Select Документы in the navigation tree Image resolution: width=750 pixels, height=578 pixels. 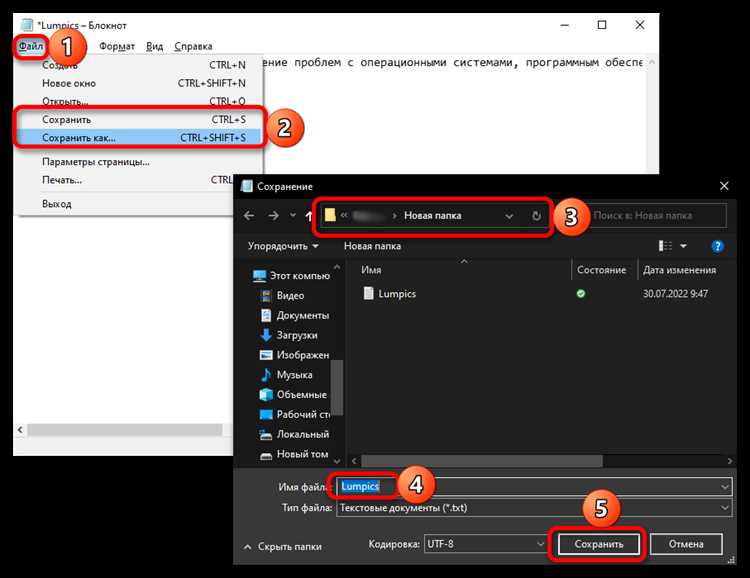pos(295,315)
